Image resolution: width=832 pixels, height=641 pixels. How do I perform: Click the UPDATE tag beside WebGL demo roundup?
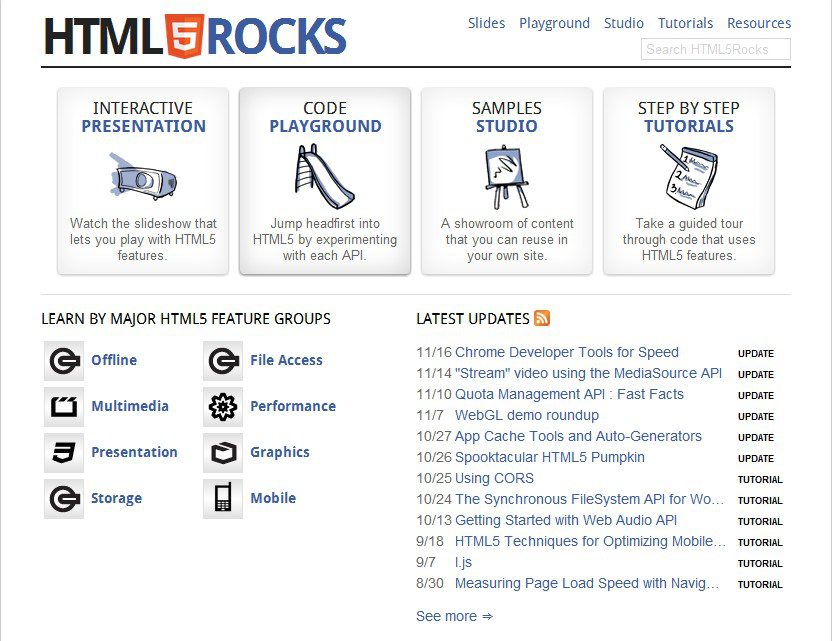click(x=756, y=417)
